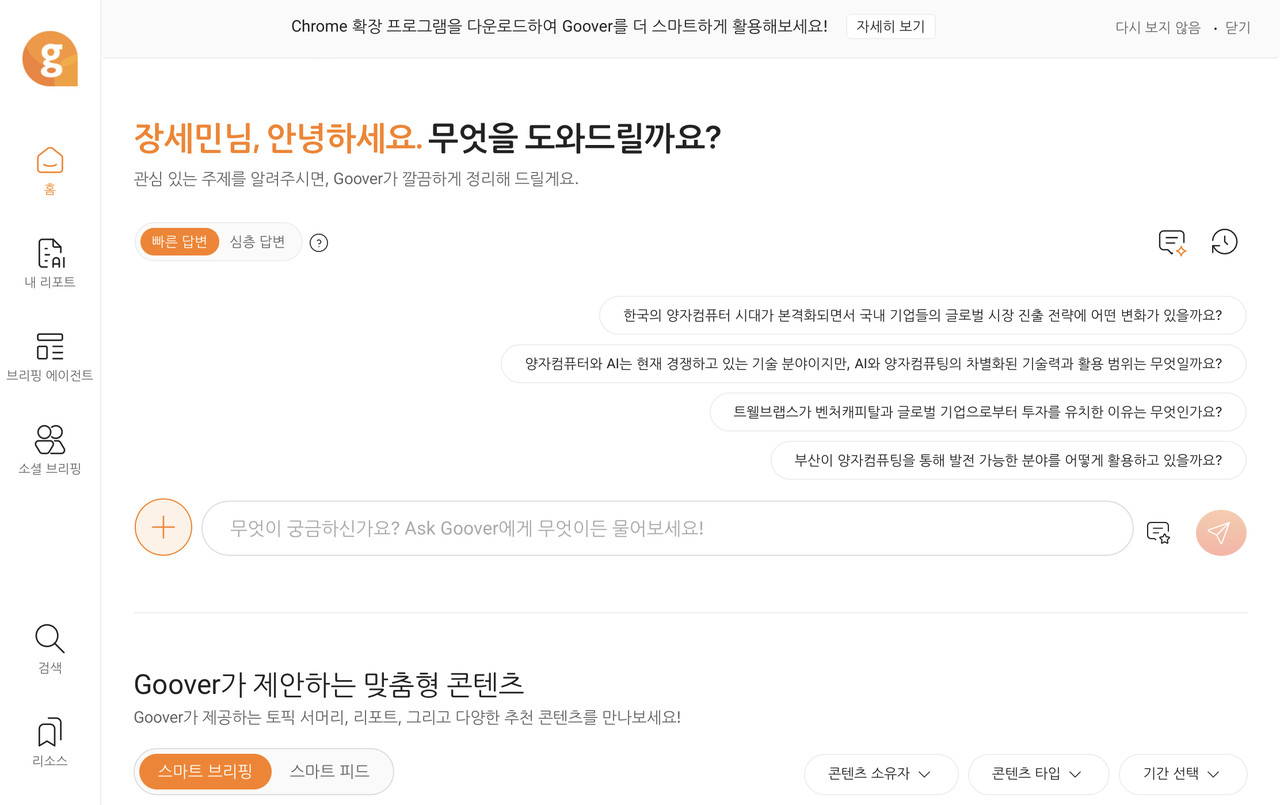This screenshot has height=805, width=1280.
Task: Click 다시 보지 않음 link
Action: 1158,28
